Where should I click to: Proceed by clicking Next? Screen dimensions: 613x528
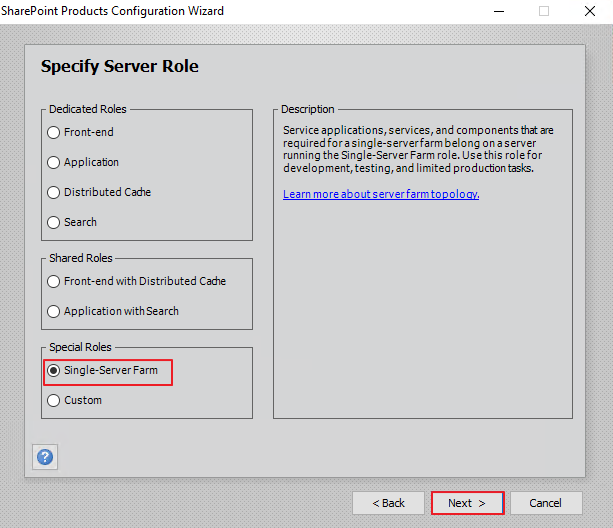coord(468,503)
